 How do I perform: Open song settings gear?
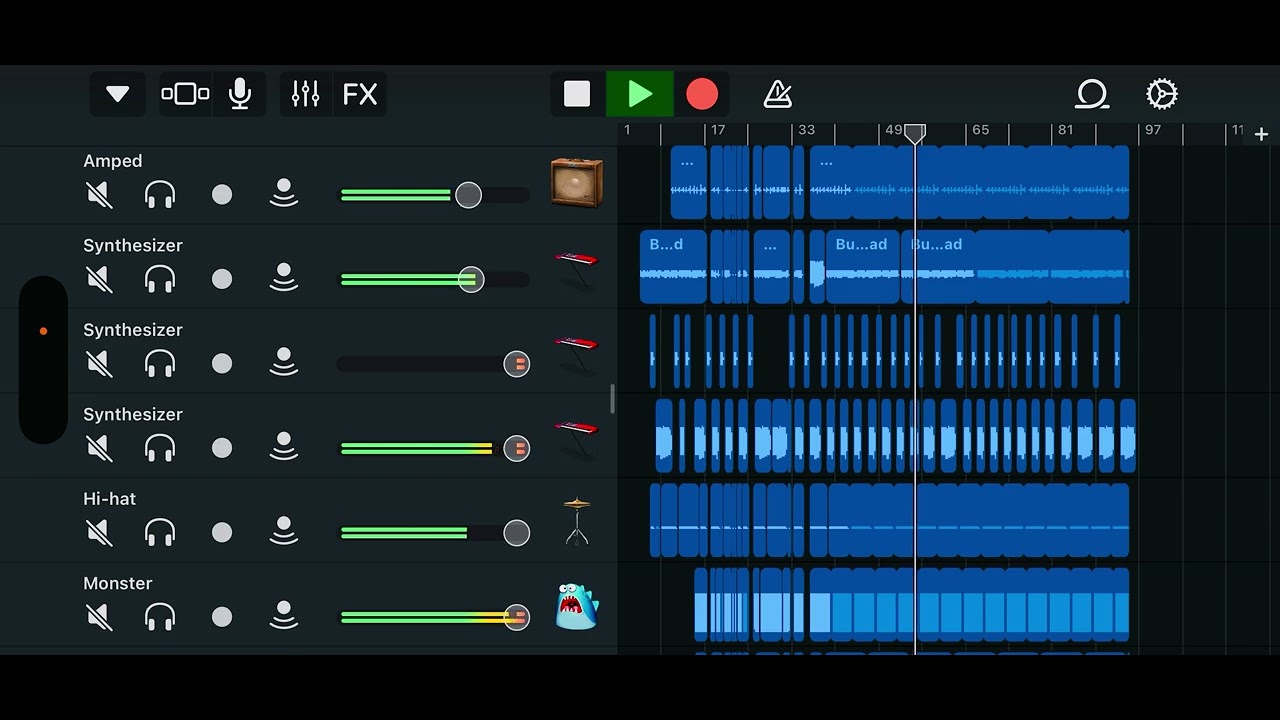[x=1162, y=94]
